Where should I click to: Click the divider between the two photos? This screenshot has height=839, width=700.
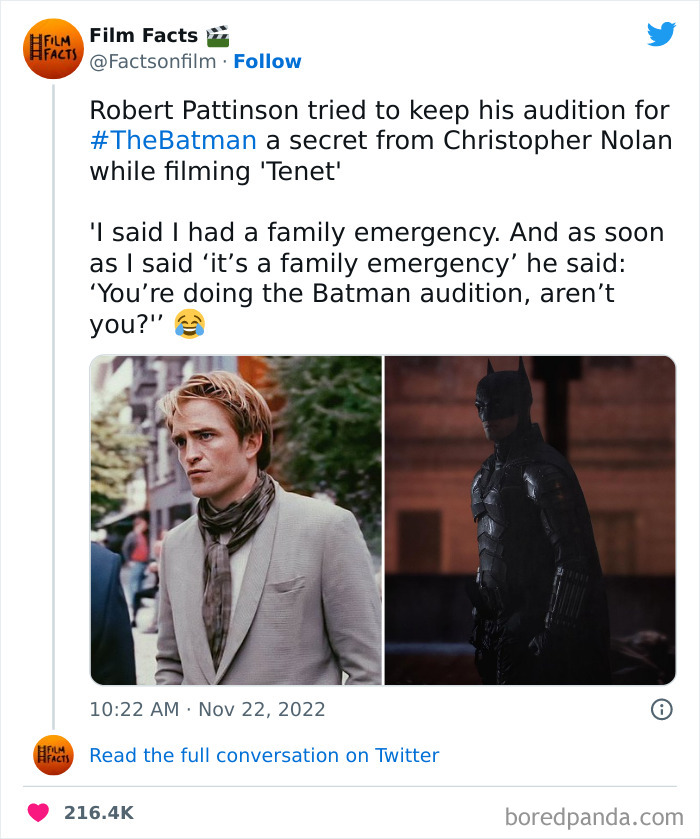[381, 518]
